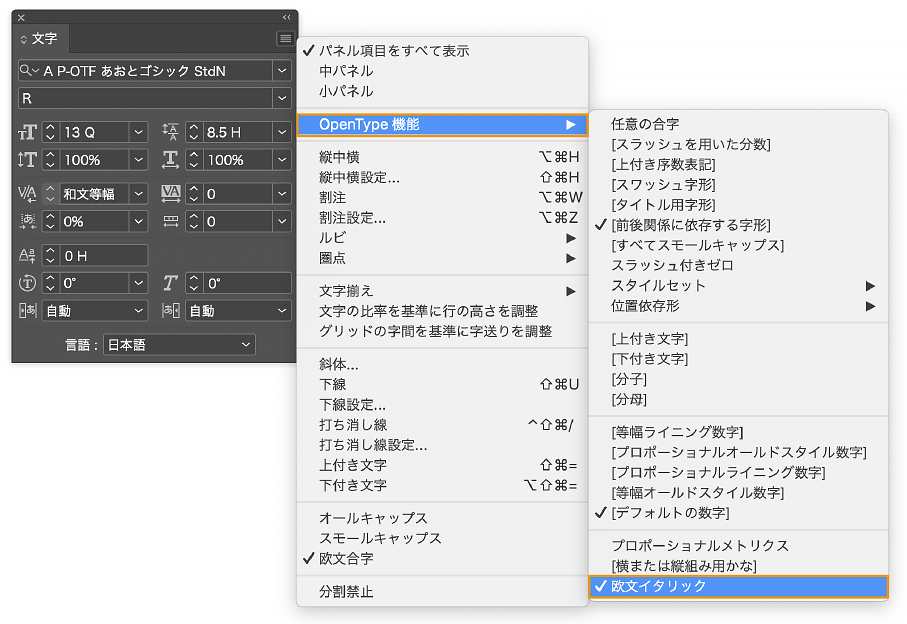Open the Character panel flyout menu icon

285,38
